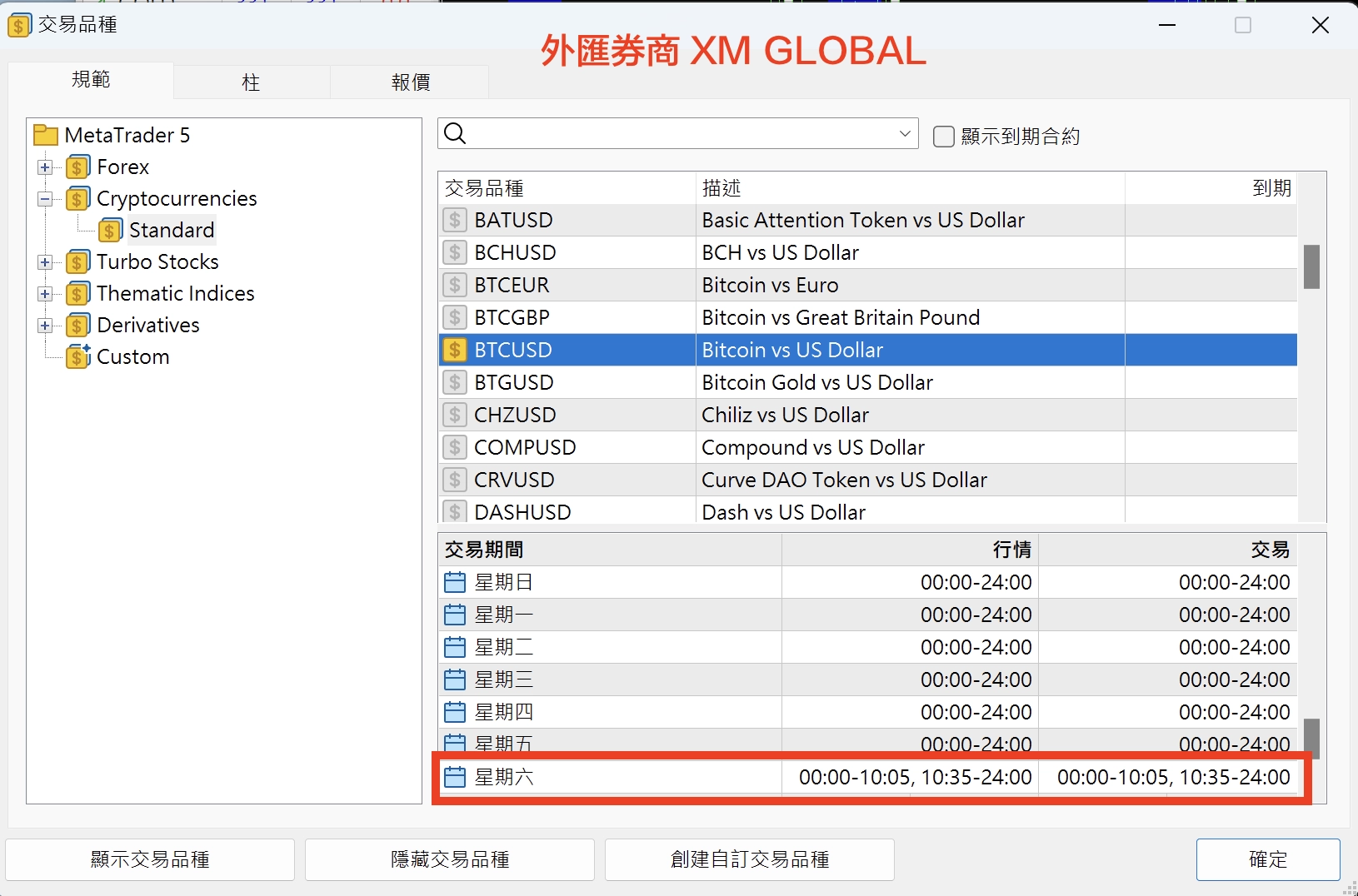1358x896 pixels.
Task: Click the calendar icon for 星期六
Action: 455,777
